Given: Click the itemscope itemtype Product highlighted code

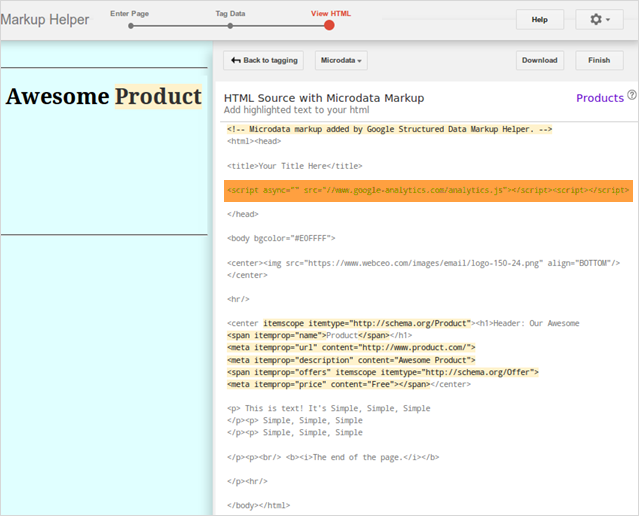Looking at the screenshot, I should pyautogui.click(x=367, y=323).
